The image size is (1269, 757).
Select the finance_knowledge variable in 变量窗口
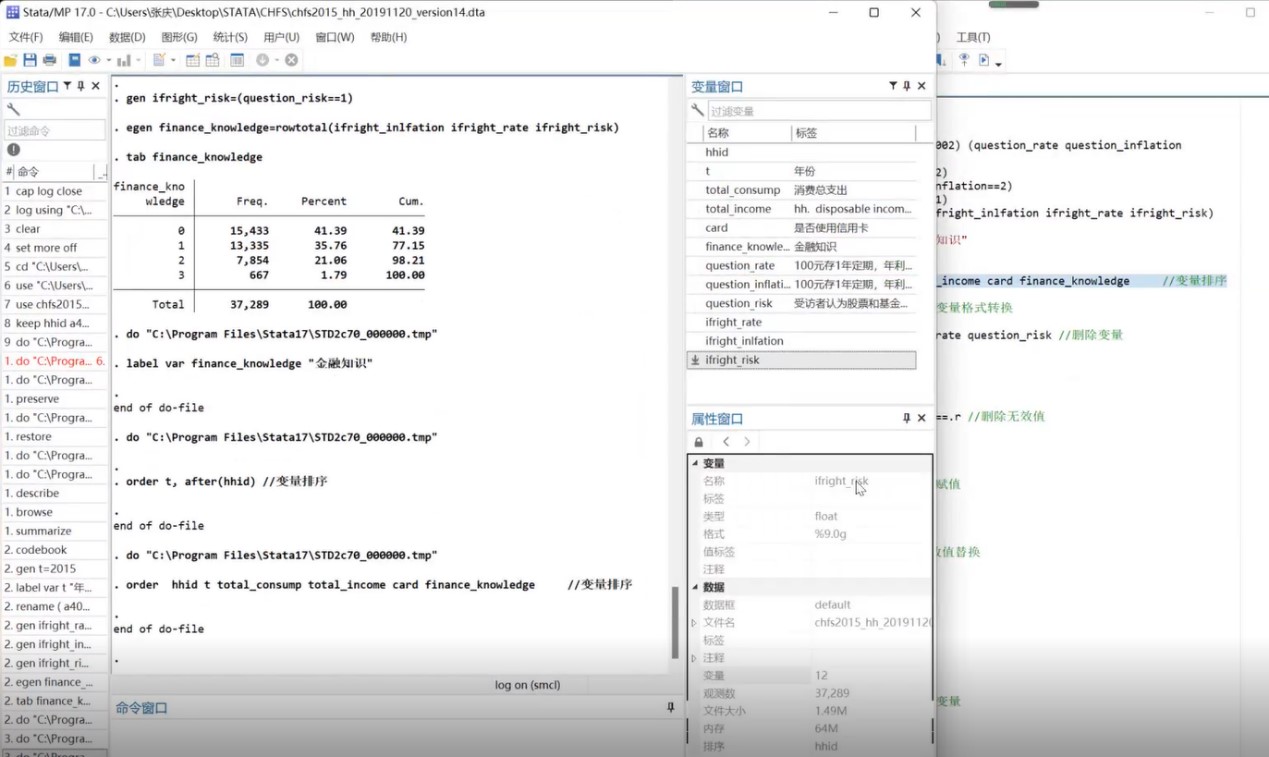(747, 246)
